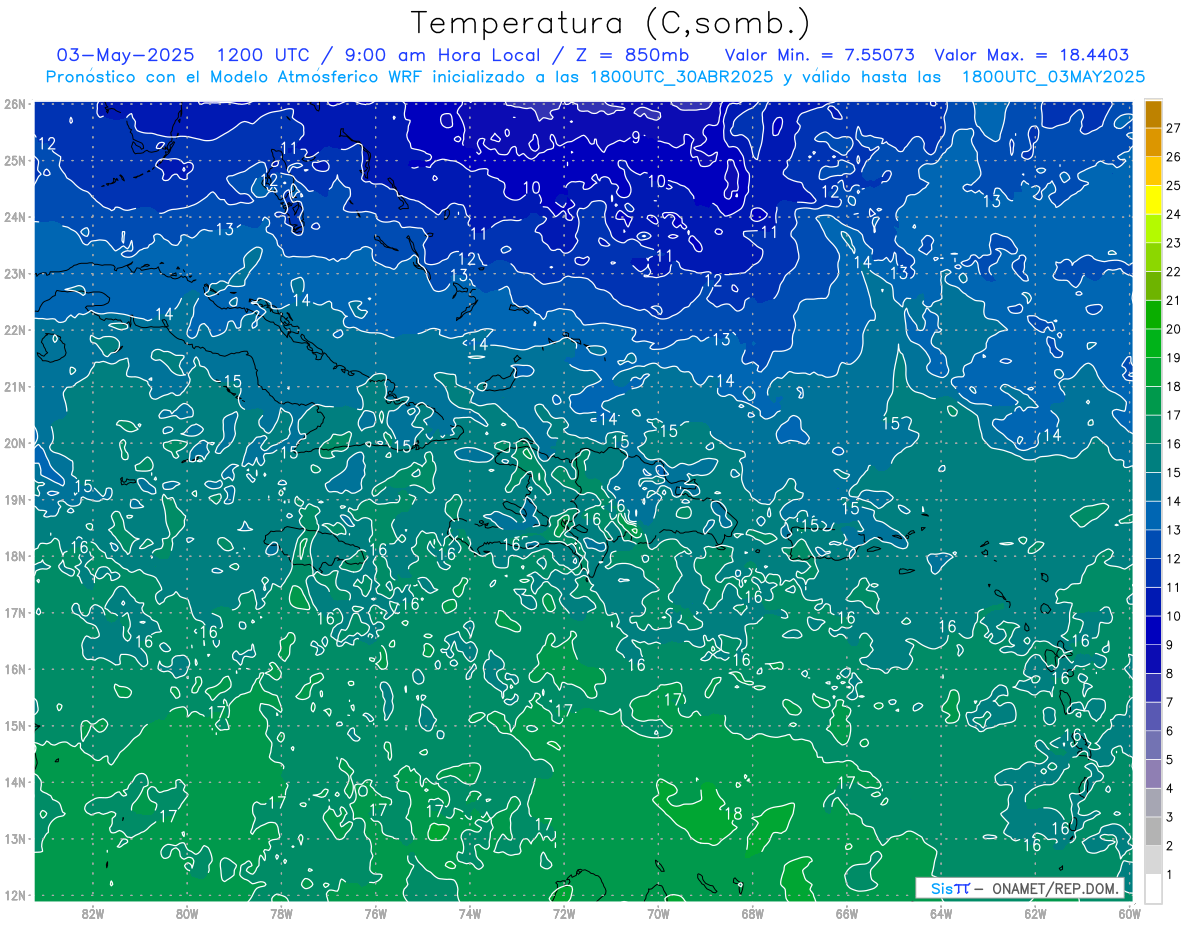Click the "16N" latitude axis label
The width and height of the screenshot is (1200, 927).
pos(14,669)
